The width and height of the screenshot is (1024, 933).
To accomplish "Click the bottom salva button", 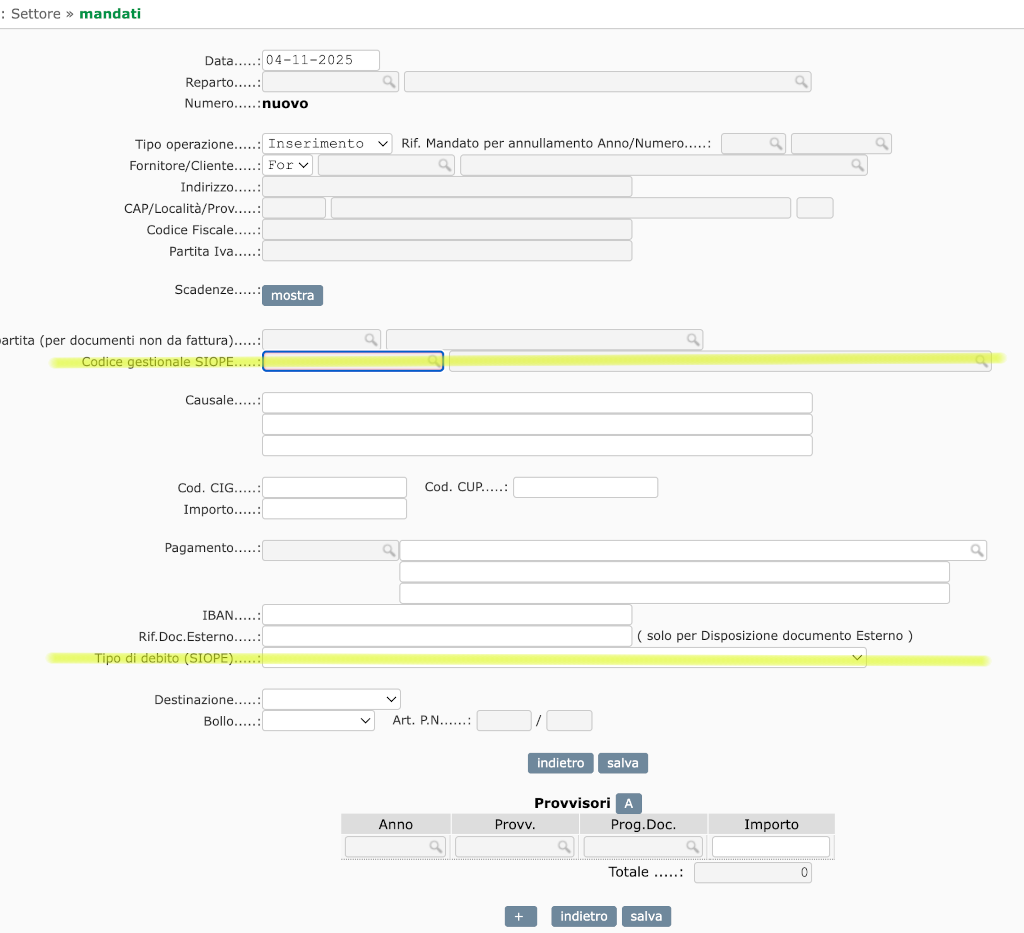I will (x=646, y=917).
